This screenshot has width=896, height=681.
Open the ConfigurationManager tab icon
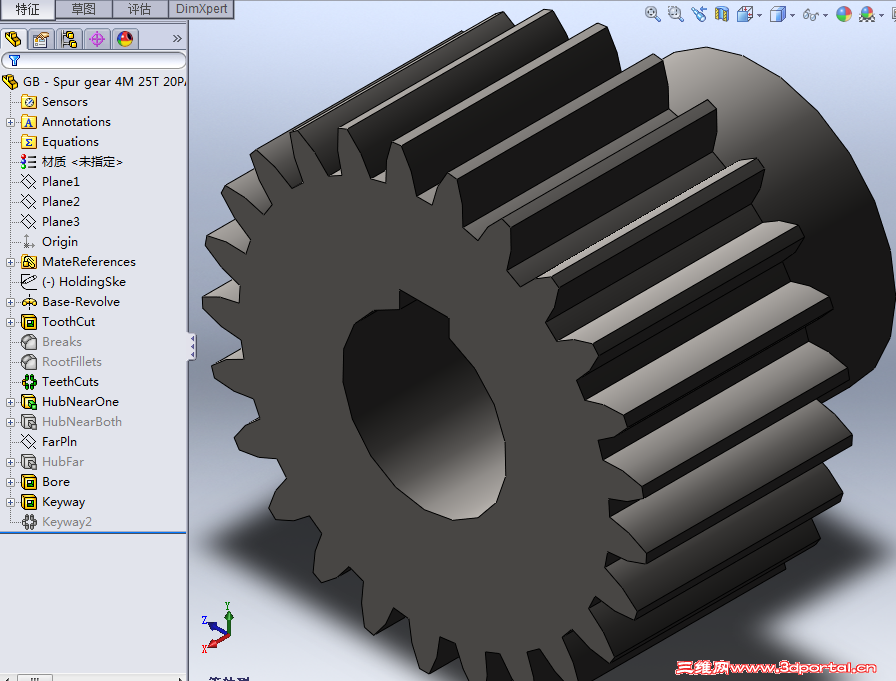[x=69, y=39]
